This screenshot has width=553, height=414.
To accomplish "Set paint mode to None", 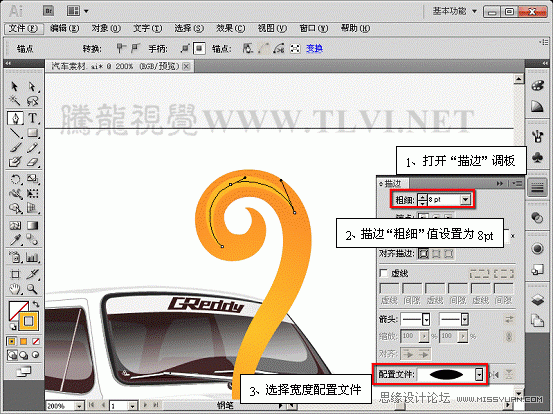I will [36, 341].
